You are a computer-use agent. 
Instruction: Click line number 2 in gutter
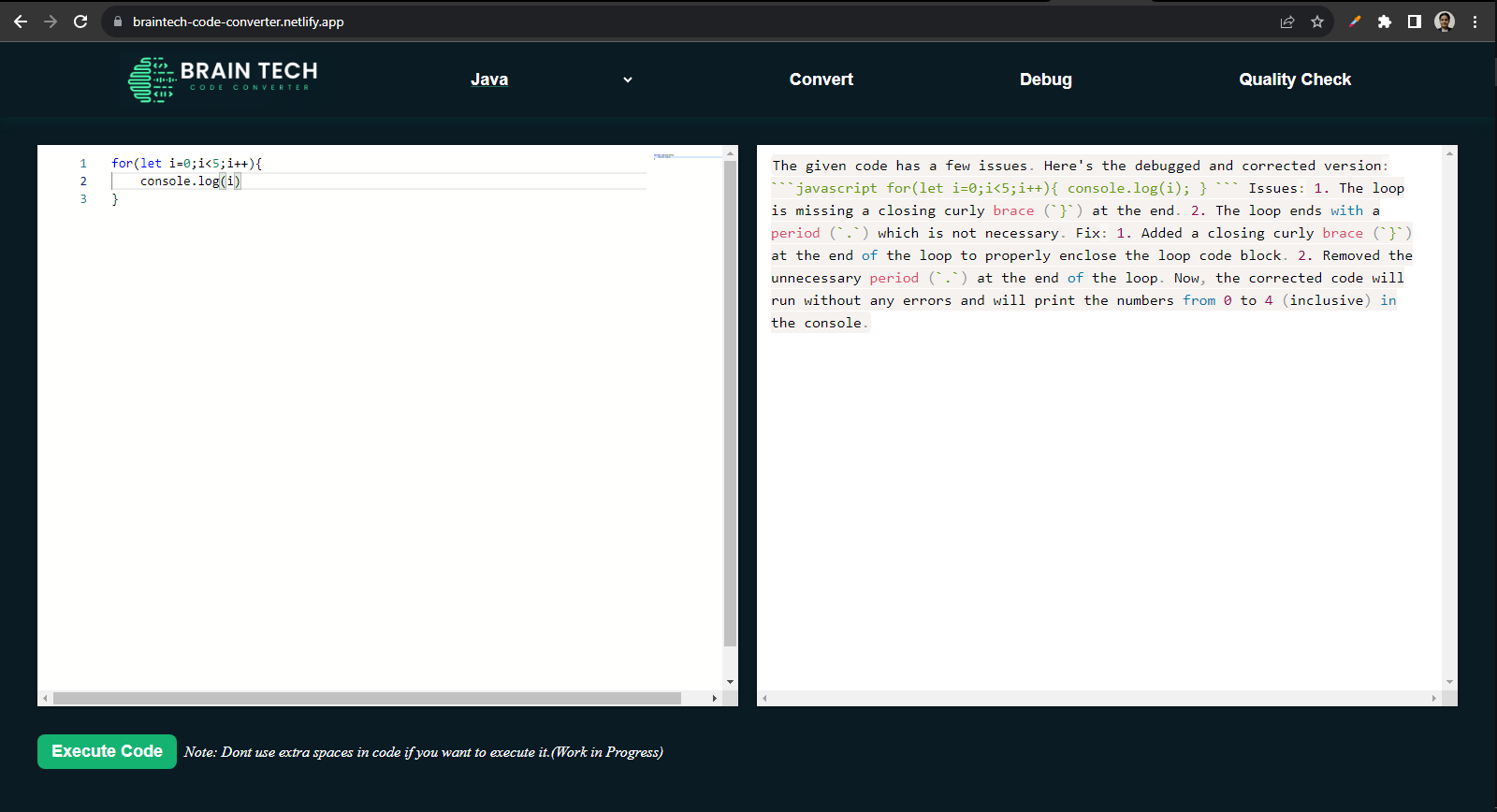click(83, 181)
